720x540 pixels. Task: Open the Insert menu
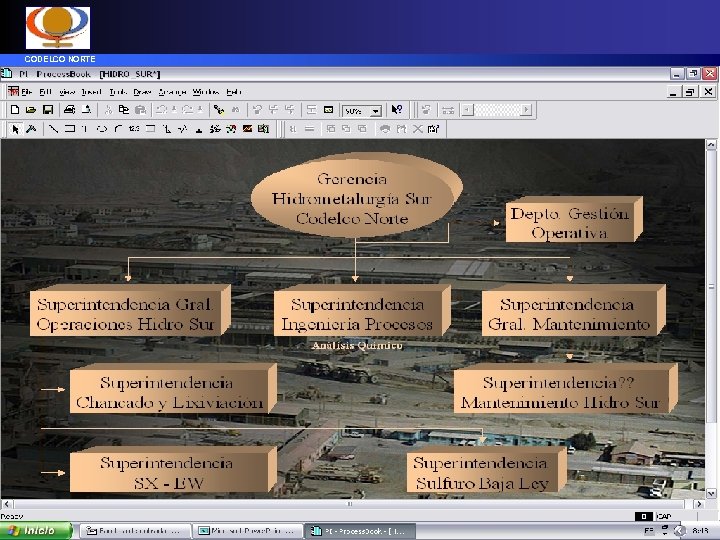91,92
